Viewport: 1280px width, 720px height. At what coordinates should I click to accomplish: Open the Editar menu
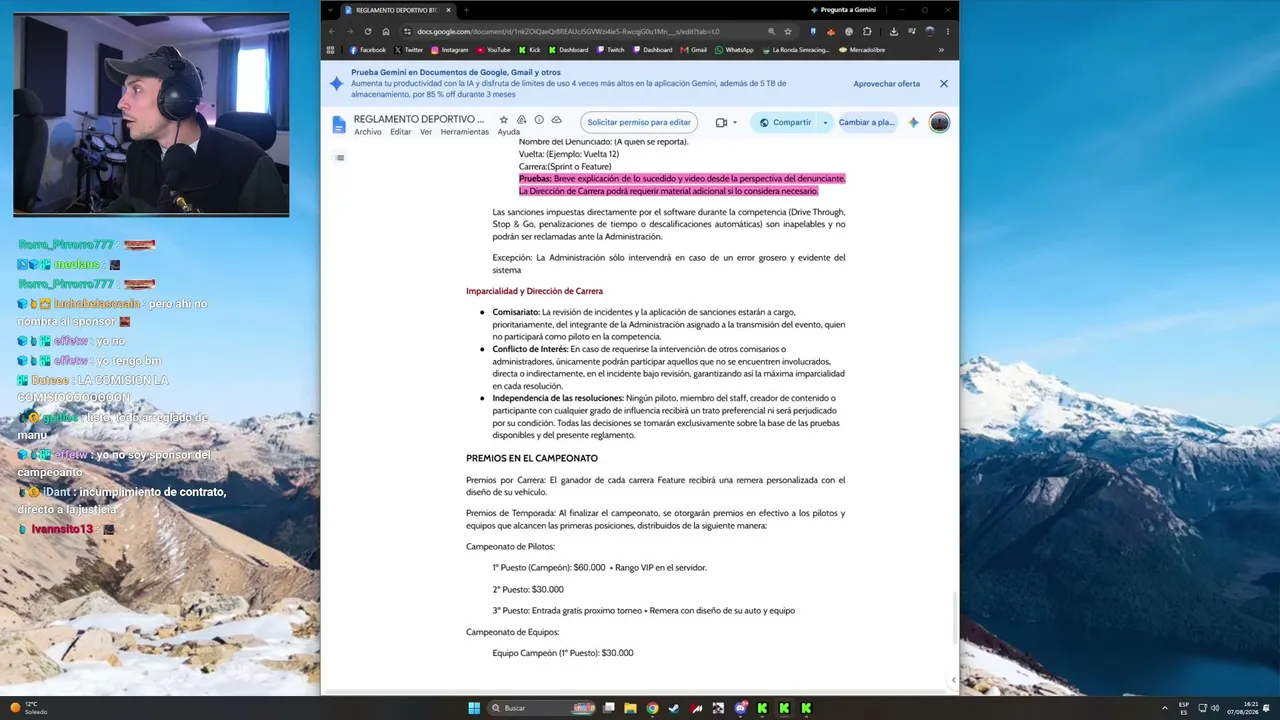400,132
